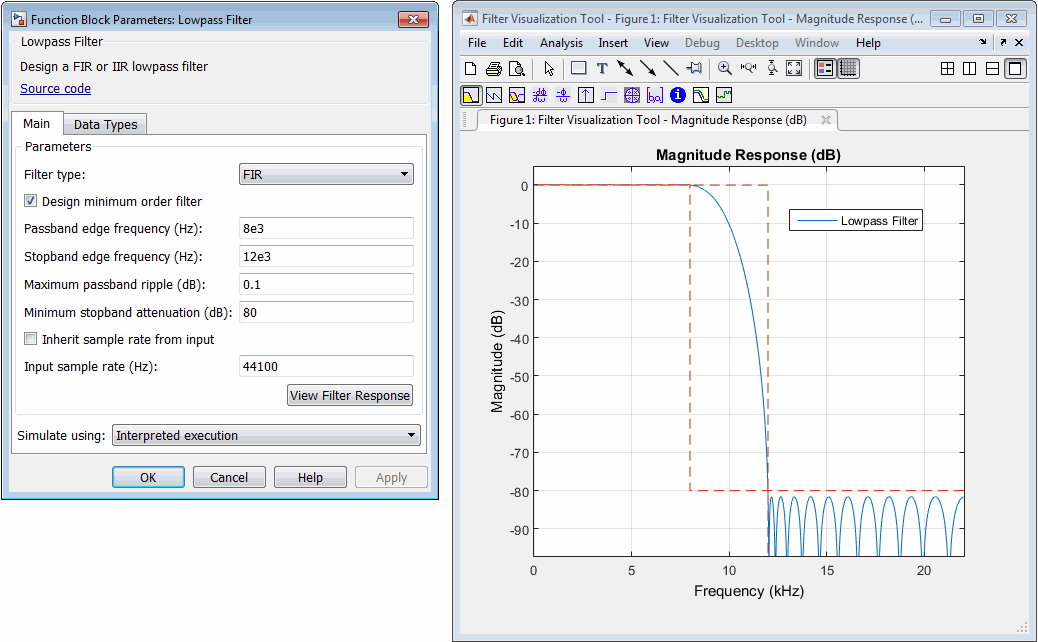
Task: Toggle the legend display button
Action: tap(825, 69)
